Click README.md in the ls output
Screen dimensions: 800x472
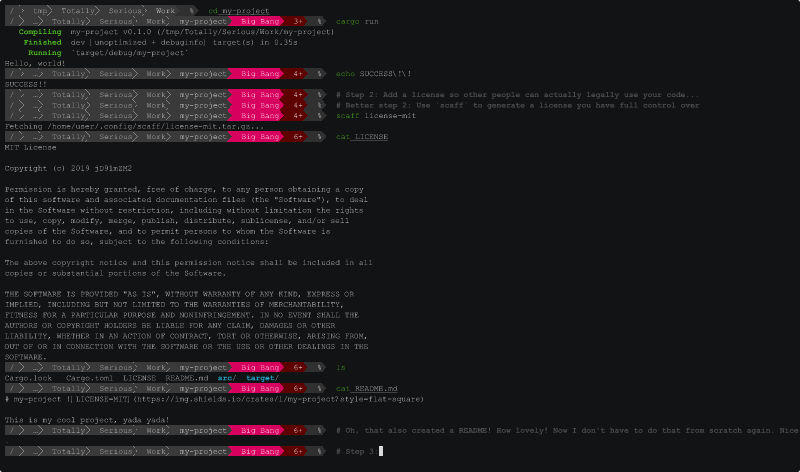187,378
